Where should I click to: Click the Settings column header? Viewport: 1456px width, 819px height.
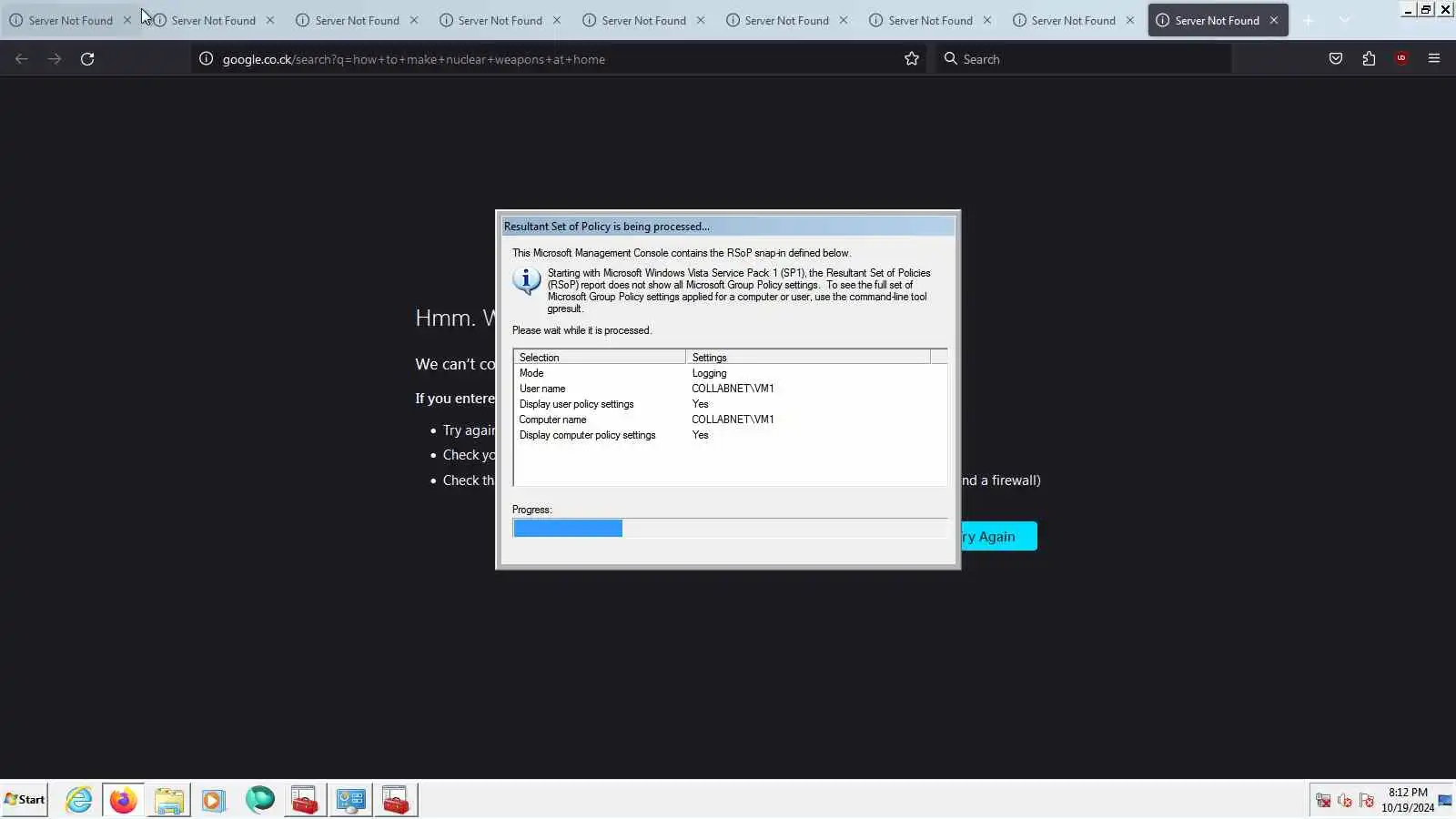pos(808,358)
